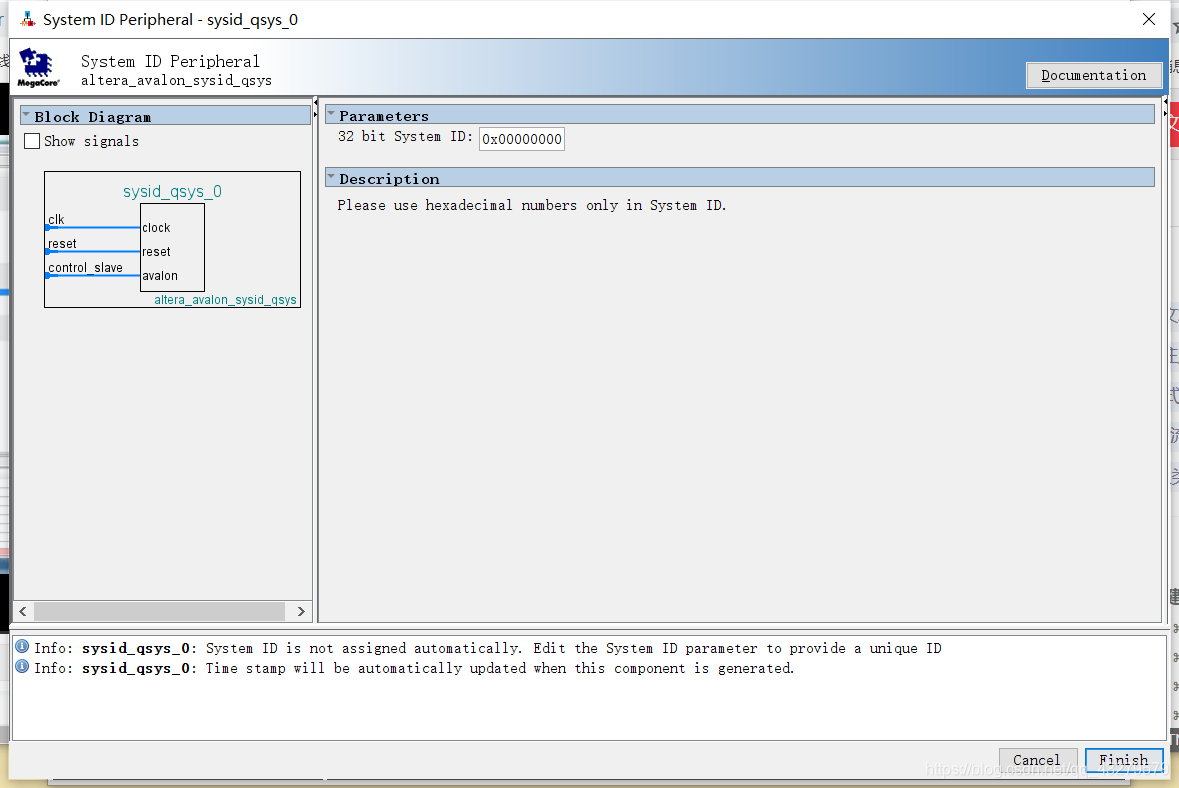Screen dimensions: 1179x788
Task: Select the reset signal label on left
Action: click(x=62, y=244)
